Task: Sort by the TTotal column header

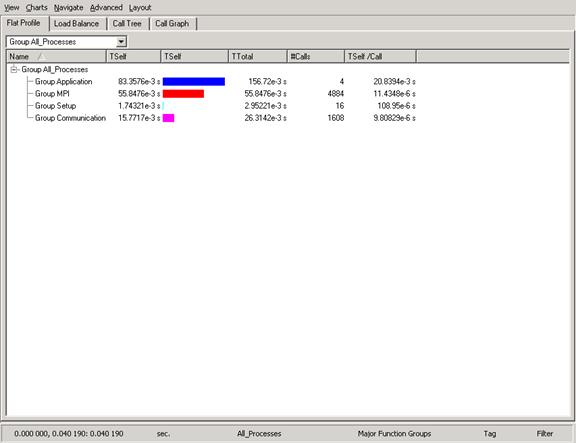Action: pyautogui.click(x=258, y=56)
